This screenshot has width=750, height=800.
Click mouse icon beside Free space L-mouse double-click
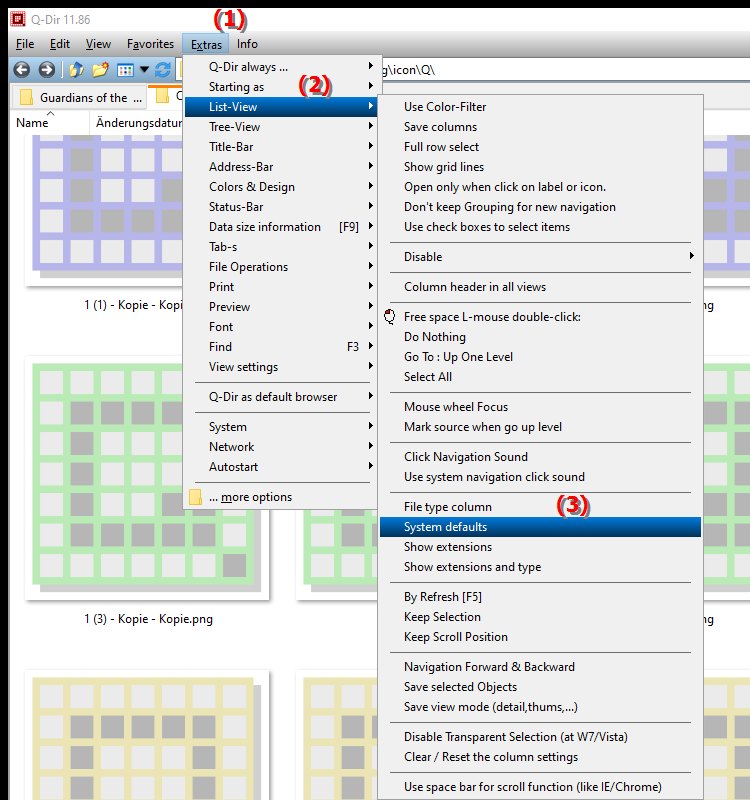[x=390, y=317]
